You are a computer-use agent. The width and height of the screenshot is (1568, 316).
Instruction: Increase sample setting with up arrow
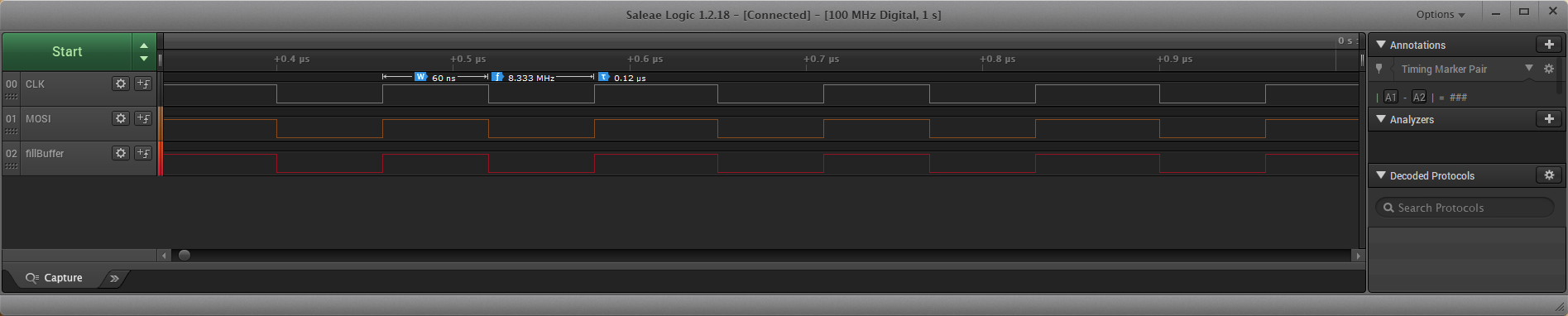pos(144,45)
